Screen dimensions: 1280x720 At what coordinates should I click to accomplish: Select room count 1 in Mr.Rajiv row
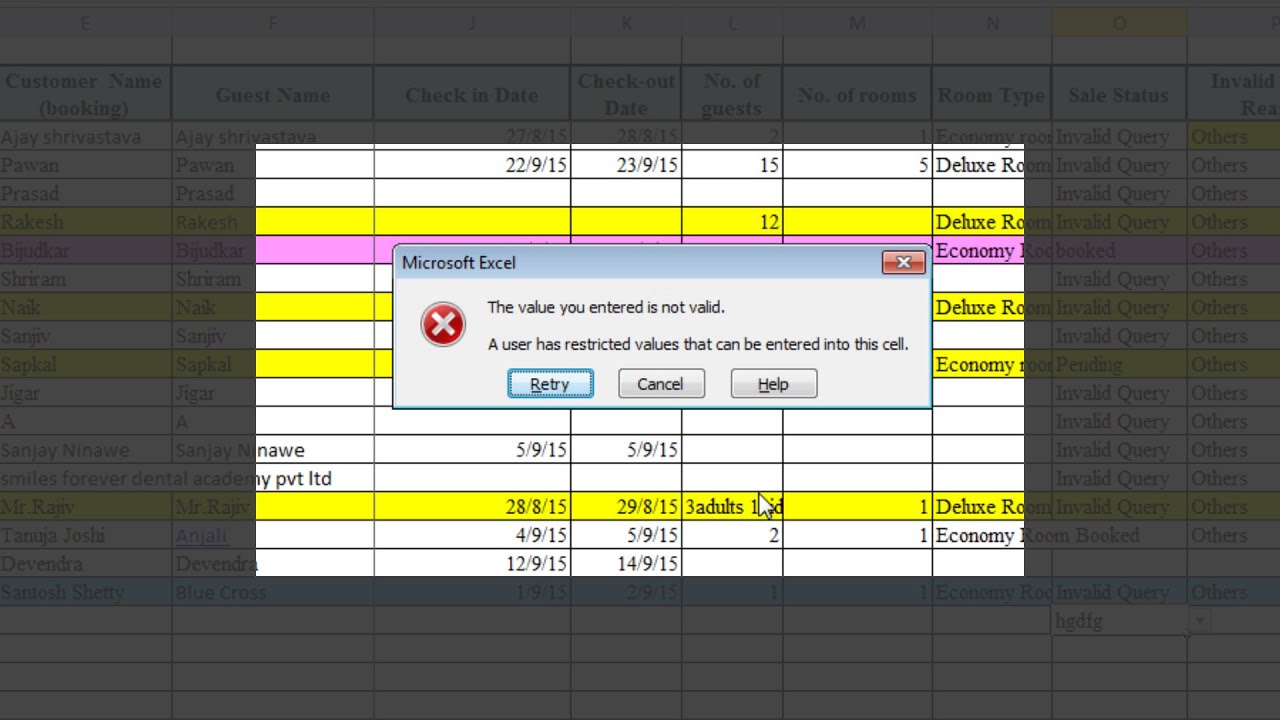tap(857, 507)
